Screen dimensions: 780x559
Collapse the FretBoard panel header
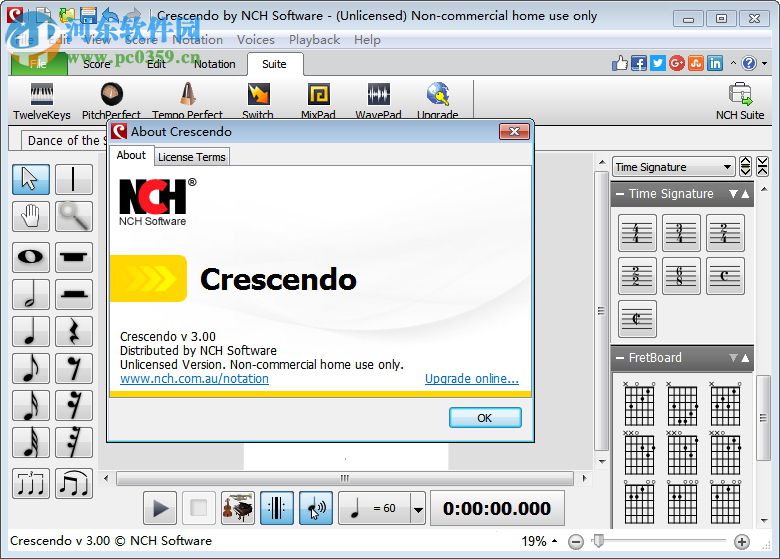click(620, 358)
